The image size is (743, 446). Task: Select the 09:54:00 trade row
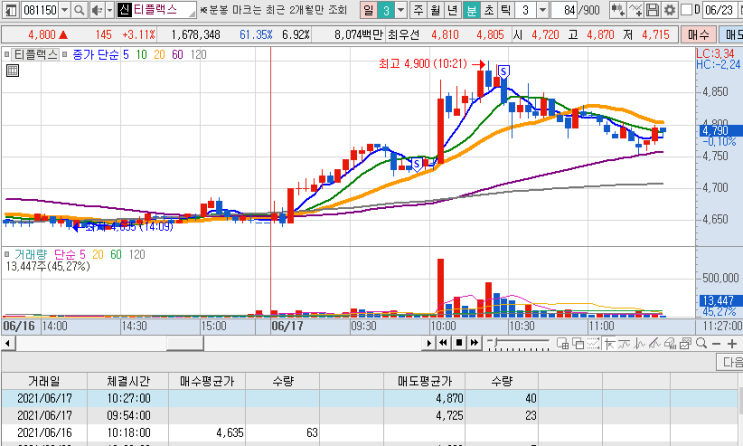coord(370,415)
